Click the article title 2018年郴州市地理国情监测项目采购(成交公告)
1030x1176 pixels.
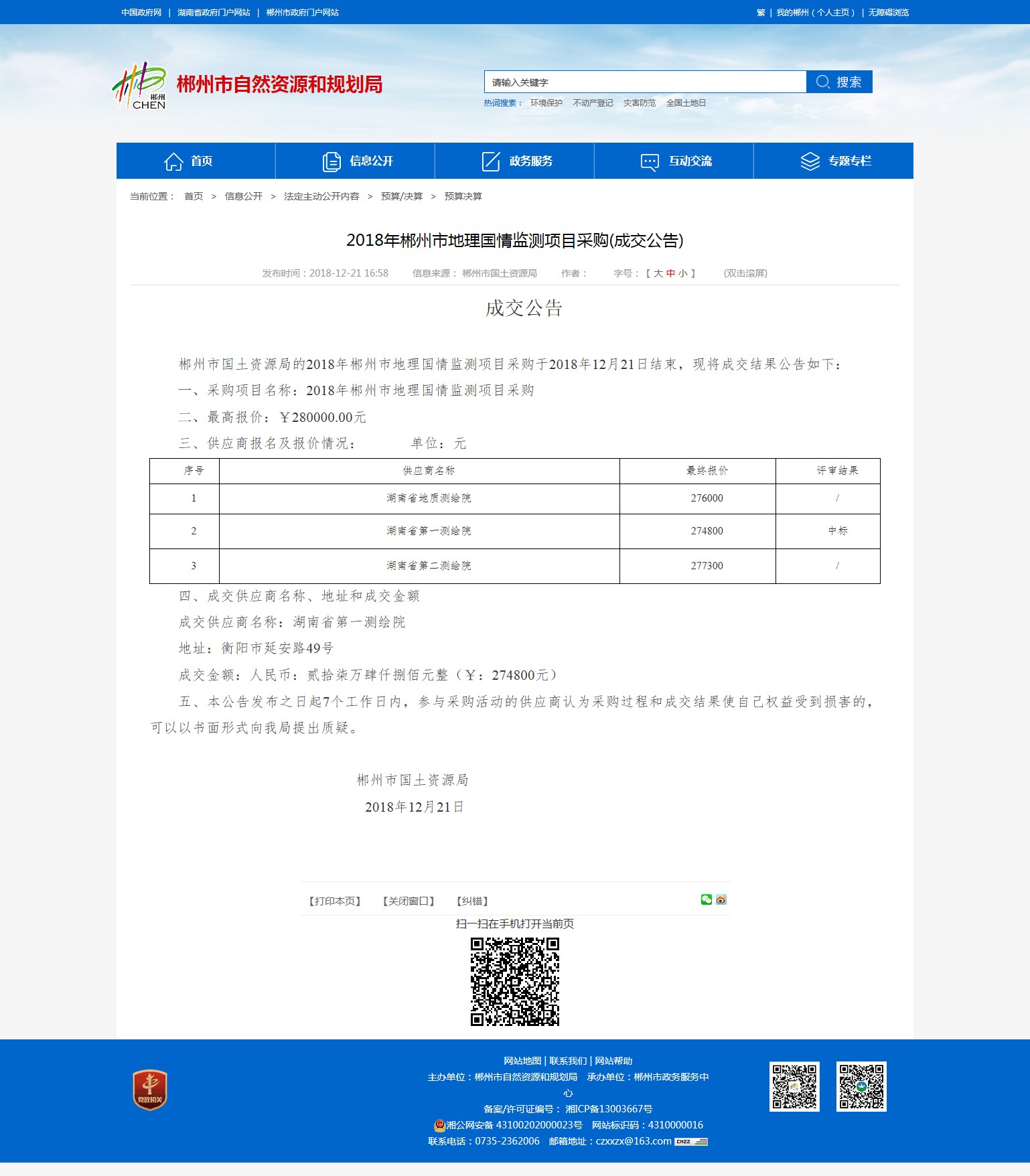pyautogui.click(x=514, y=240)
